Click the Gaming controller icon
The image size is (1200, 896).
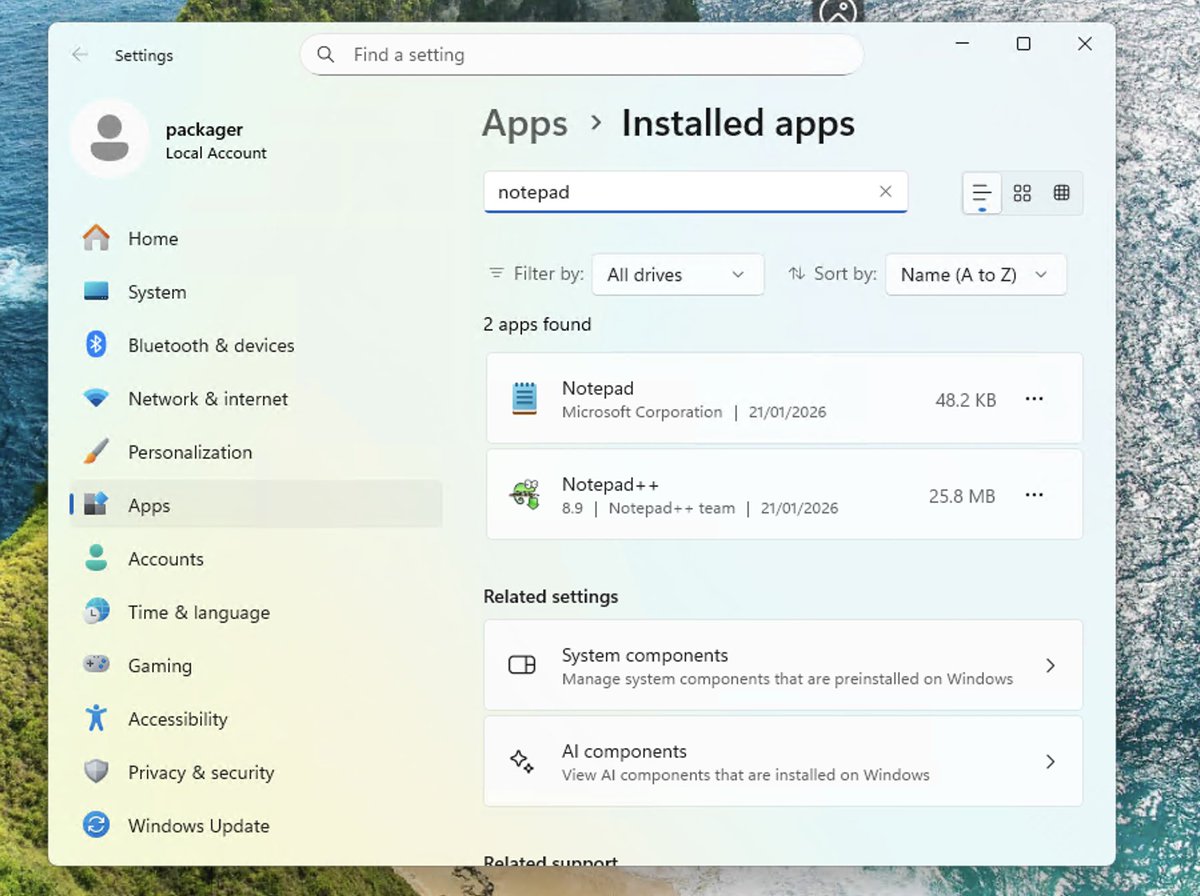96,665
